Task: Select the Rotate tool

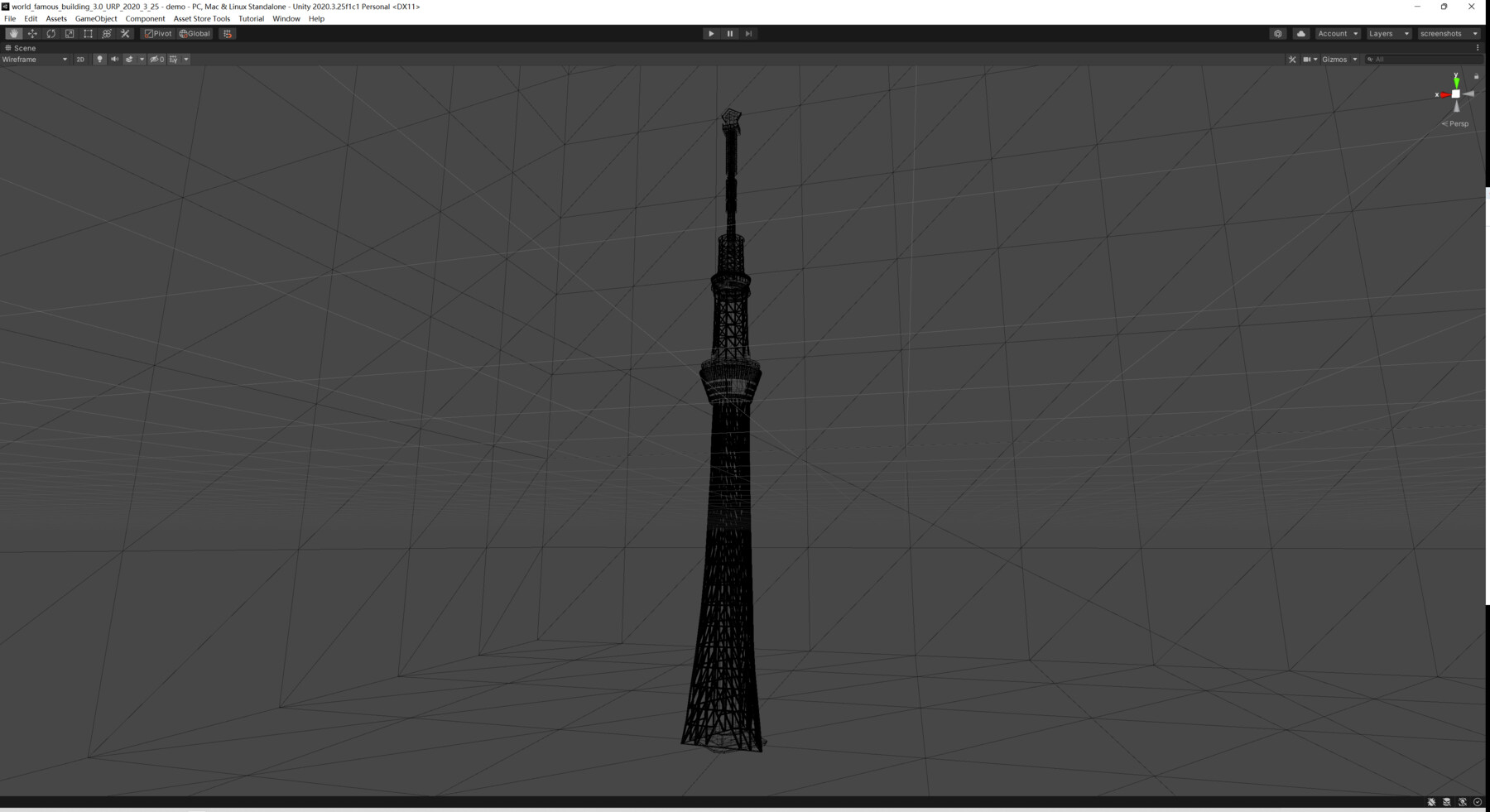Action: coord(50,33)
